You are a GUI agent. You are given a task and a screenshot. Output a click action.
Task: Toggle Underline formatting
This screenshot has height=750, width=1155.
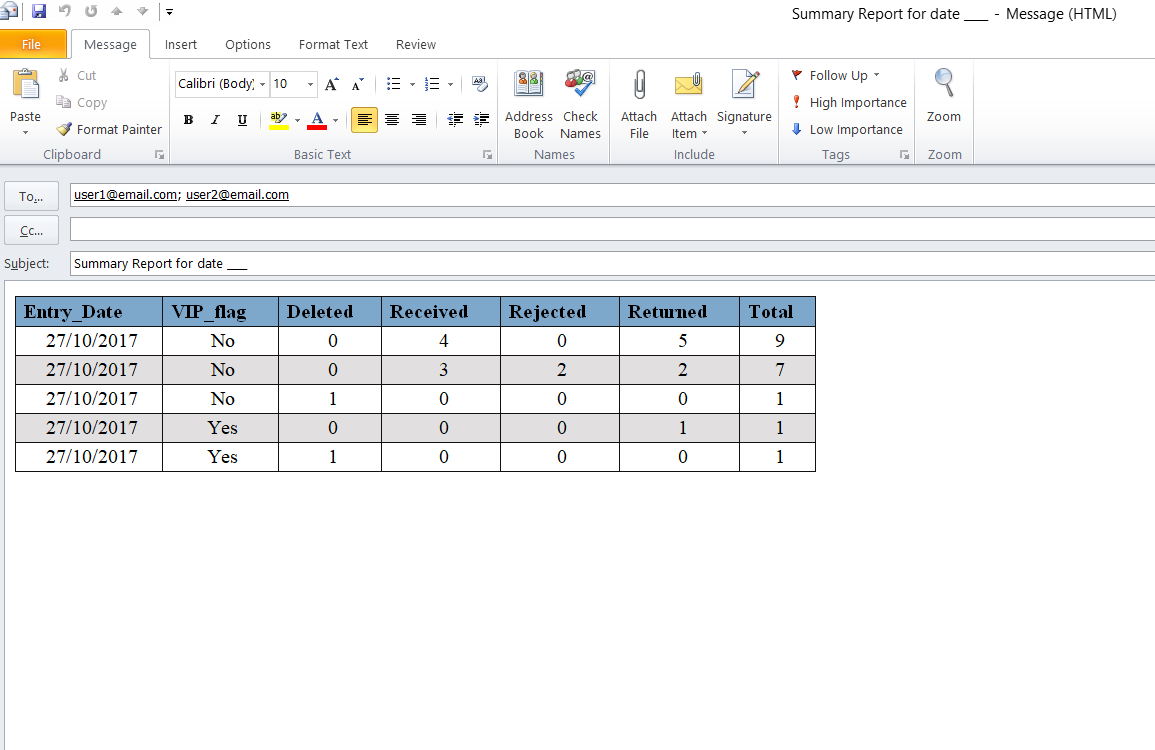(242, 119)
